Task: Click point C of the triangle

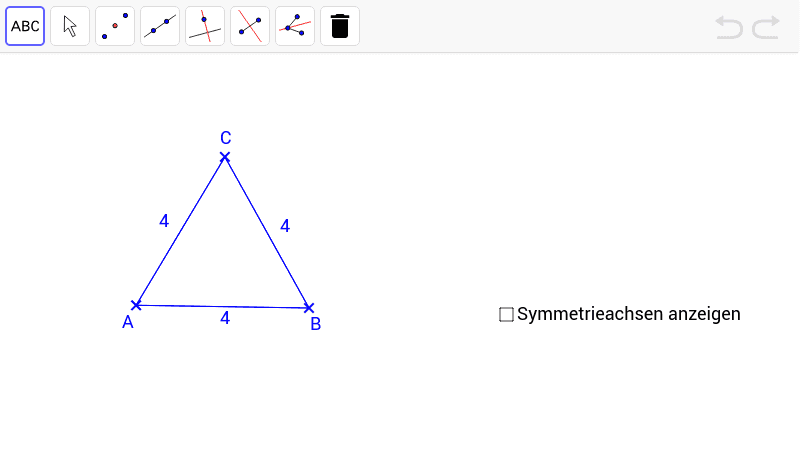Action: click(225, 157)
